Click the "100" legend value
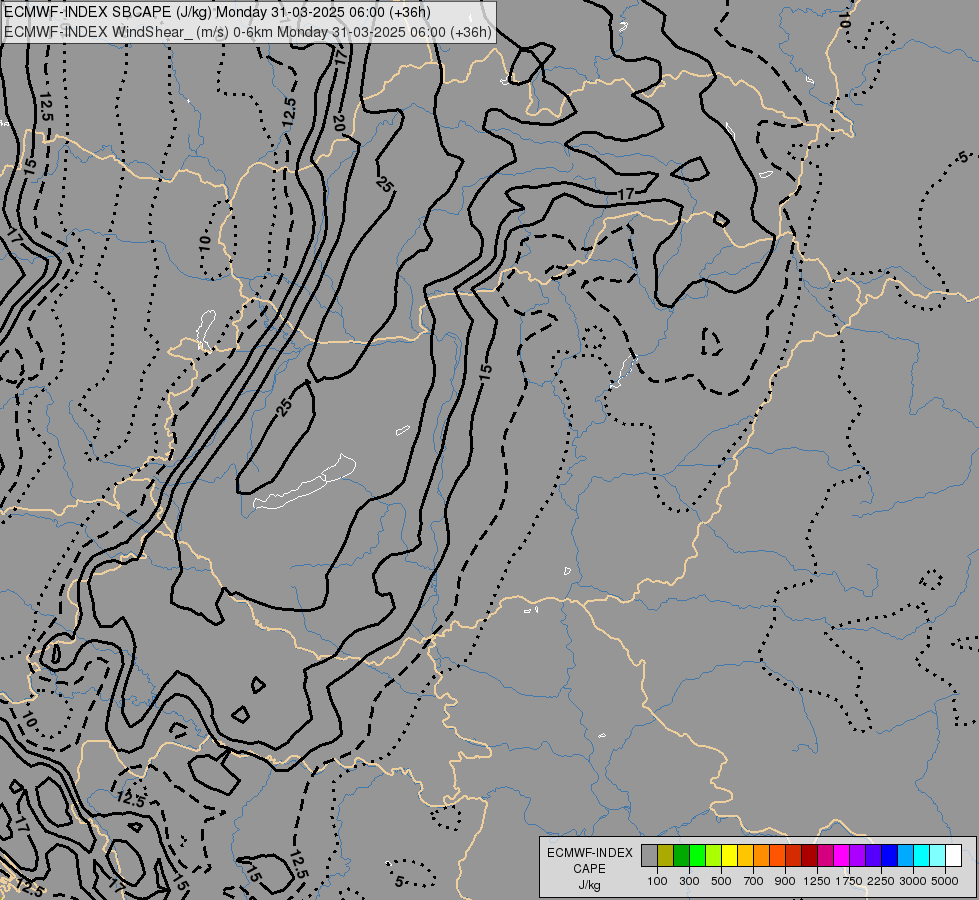 click(657, 881)
